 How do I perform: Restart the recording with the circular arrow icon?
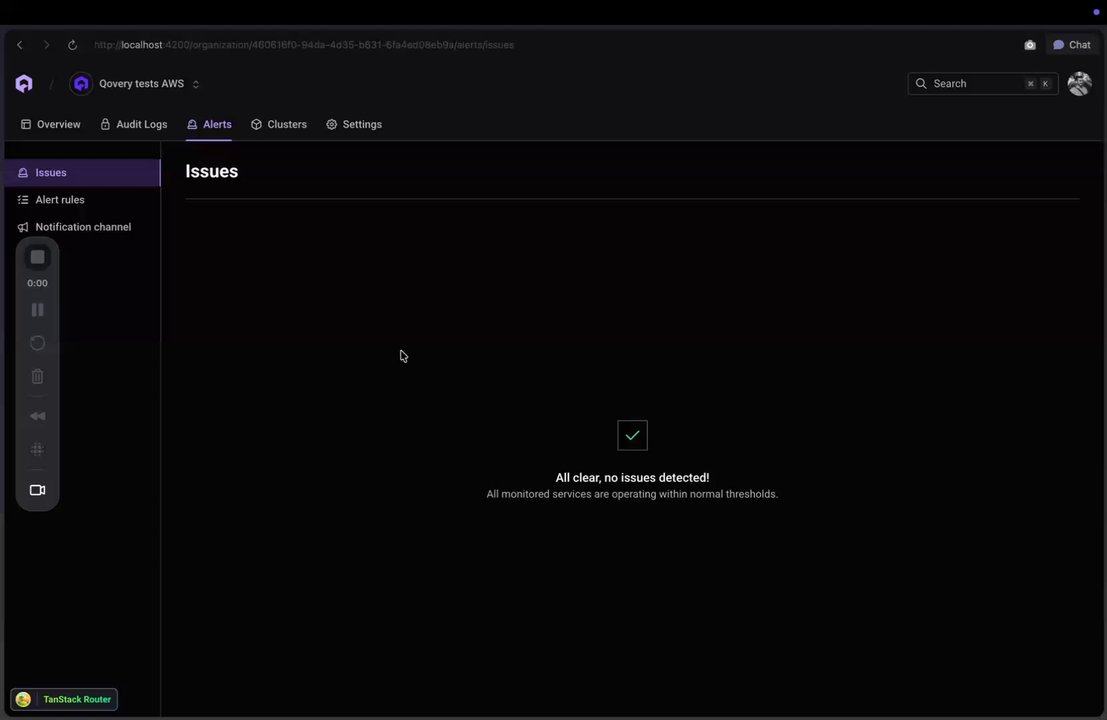pos(37,343)
